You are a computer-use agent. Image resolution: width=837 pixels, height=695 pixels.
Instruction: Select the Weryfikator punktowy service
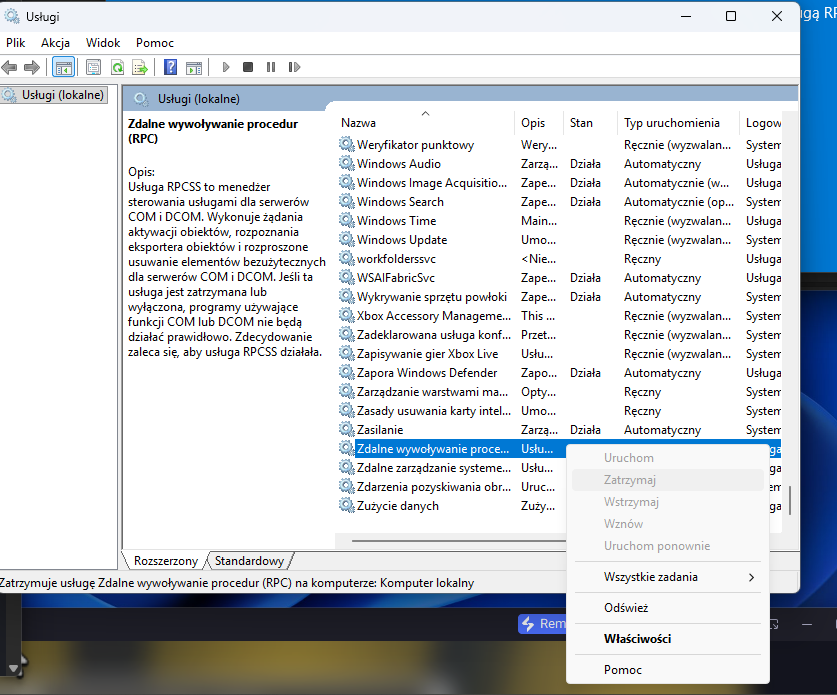coord(559,145)
